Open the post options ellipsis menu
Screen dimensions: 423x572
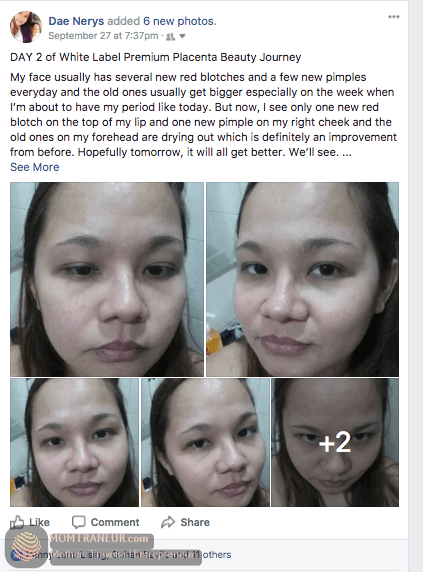pyautogui.click(x=393, y=17)
